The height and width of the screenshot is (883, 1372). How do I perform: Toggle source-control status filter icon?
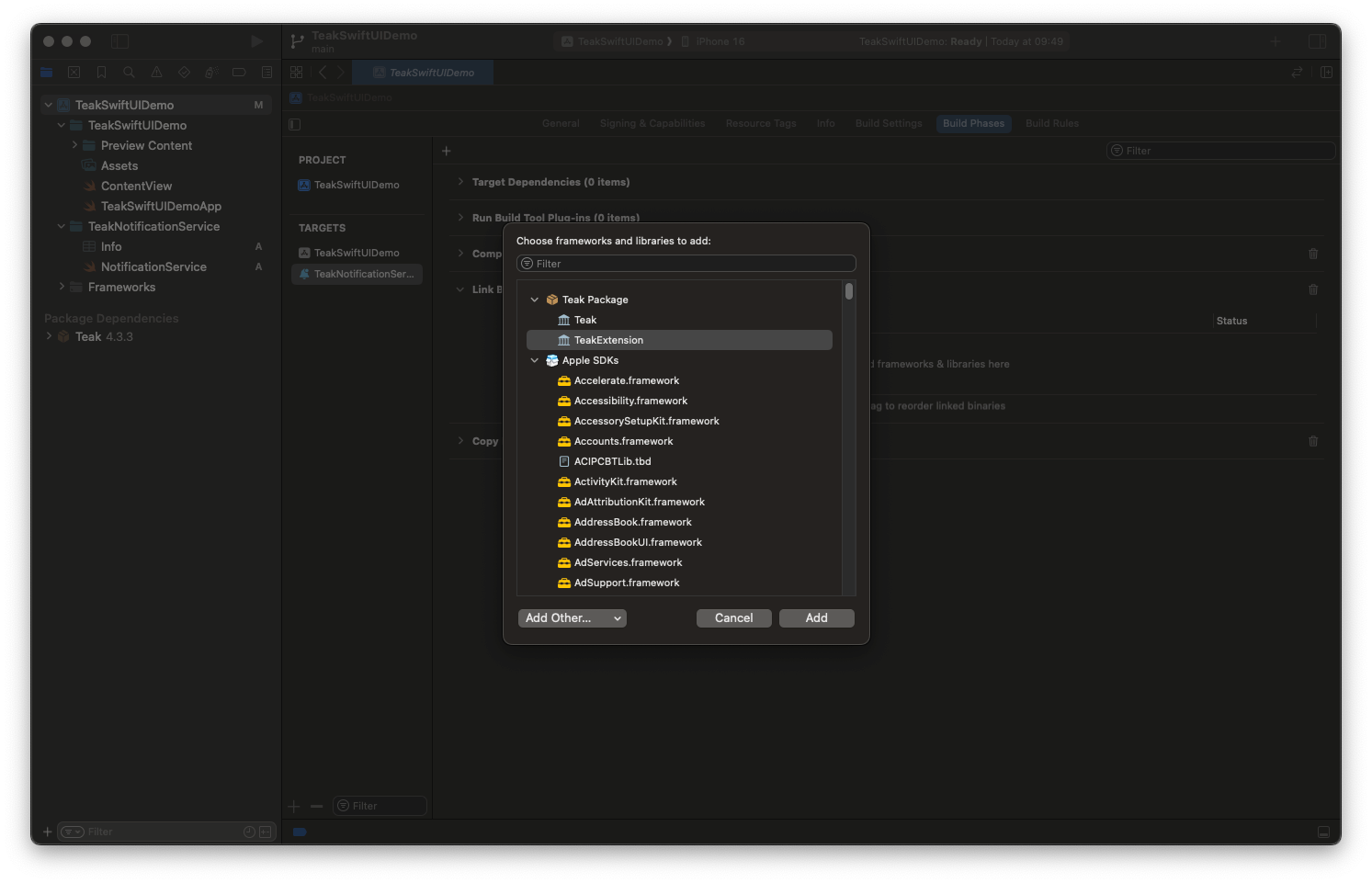point(266,832)
